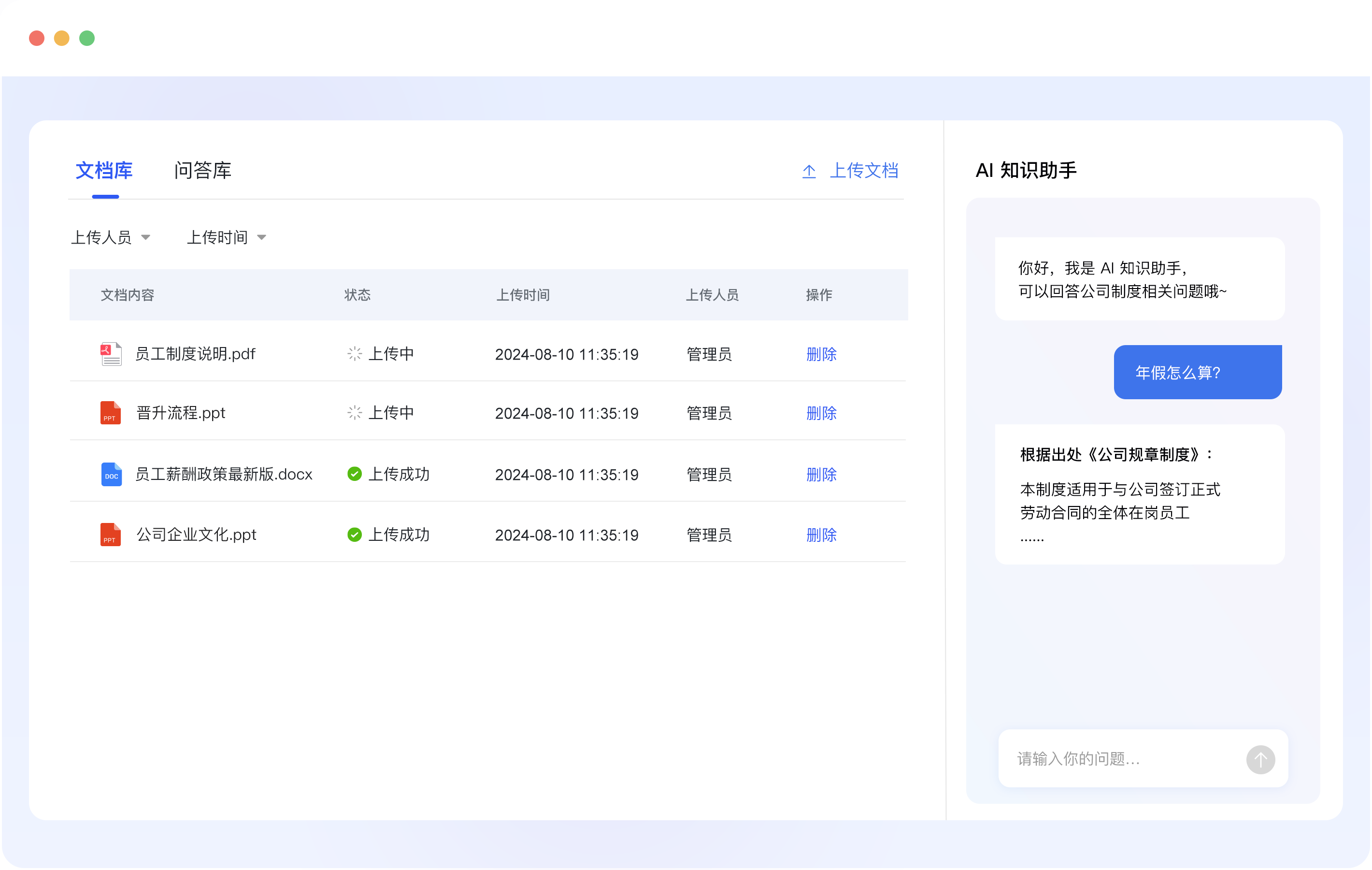
Task: Click 删除 for 员工制度说明.pdf
Action: (x=821, y=353)
